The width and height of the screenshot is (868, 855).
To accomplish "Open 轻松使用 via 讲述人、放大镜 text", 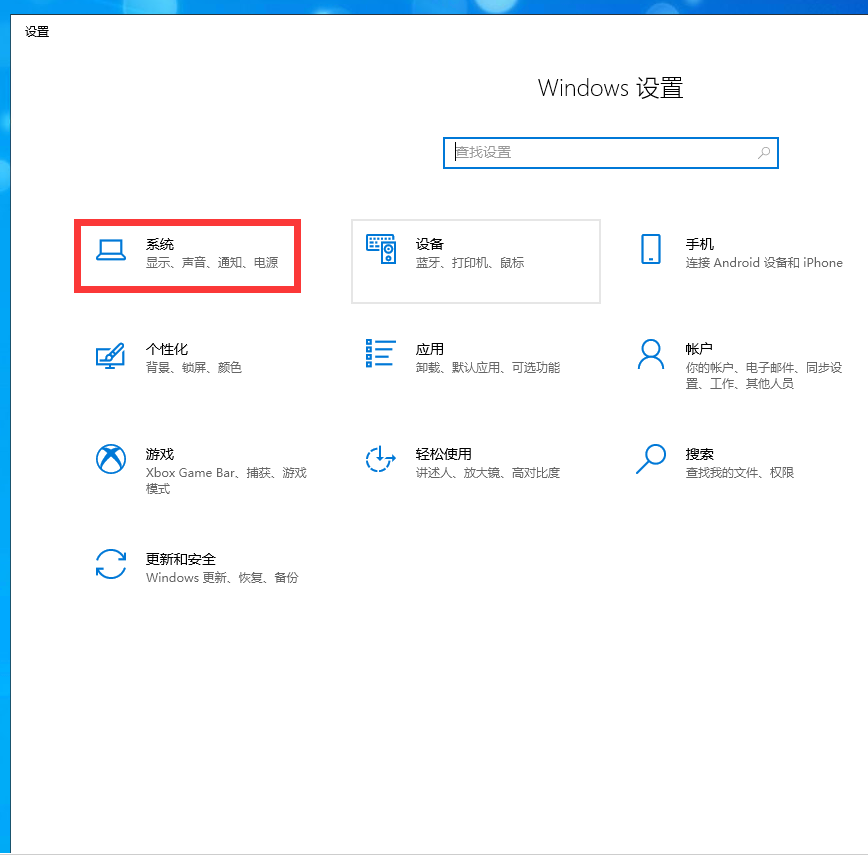I will [x=488, y=473].
